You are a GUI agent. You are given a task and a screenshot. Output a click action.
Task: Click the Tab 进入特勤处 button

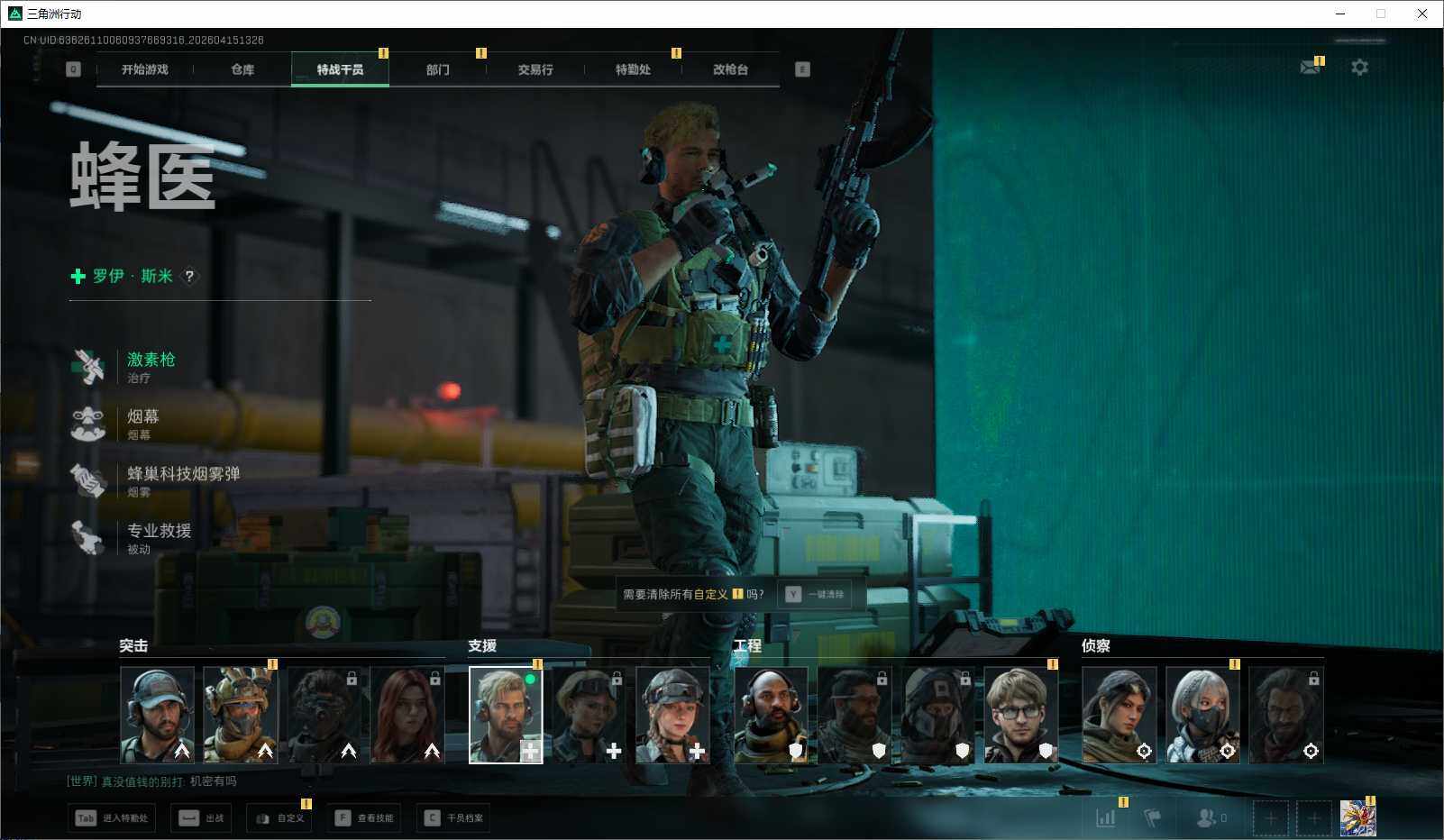coord(112,817)
